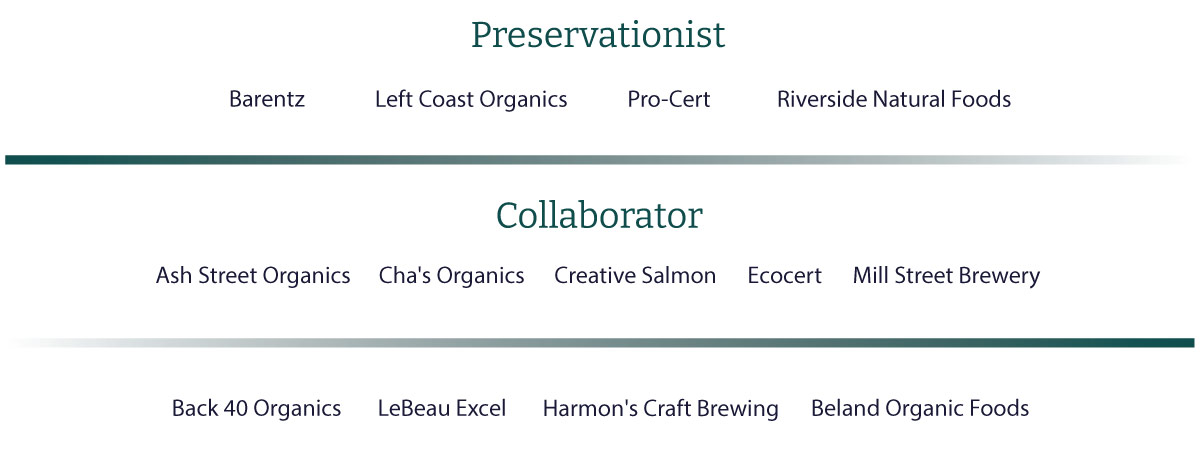Click the Creative Salmon name
Viewport: 1200px width, 474px height.
click(635, 275)
